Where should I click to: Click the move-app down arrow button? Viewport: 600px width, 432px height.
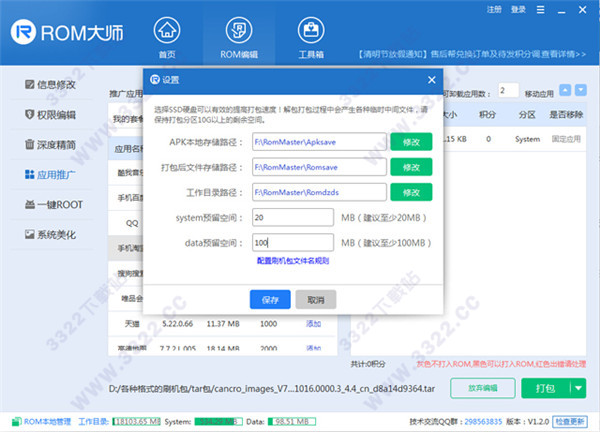(x=580, y=90)
